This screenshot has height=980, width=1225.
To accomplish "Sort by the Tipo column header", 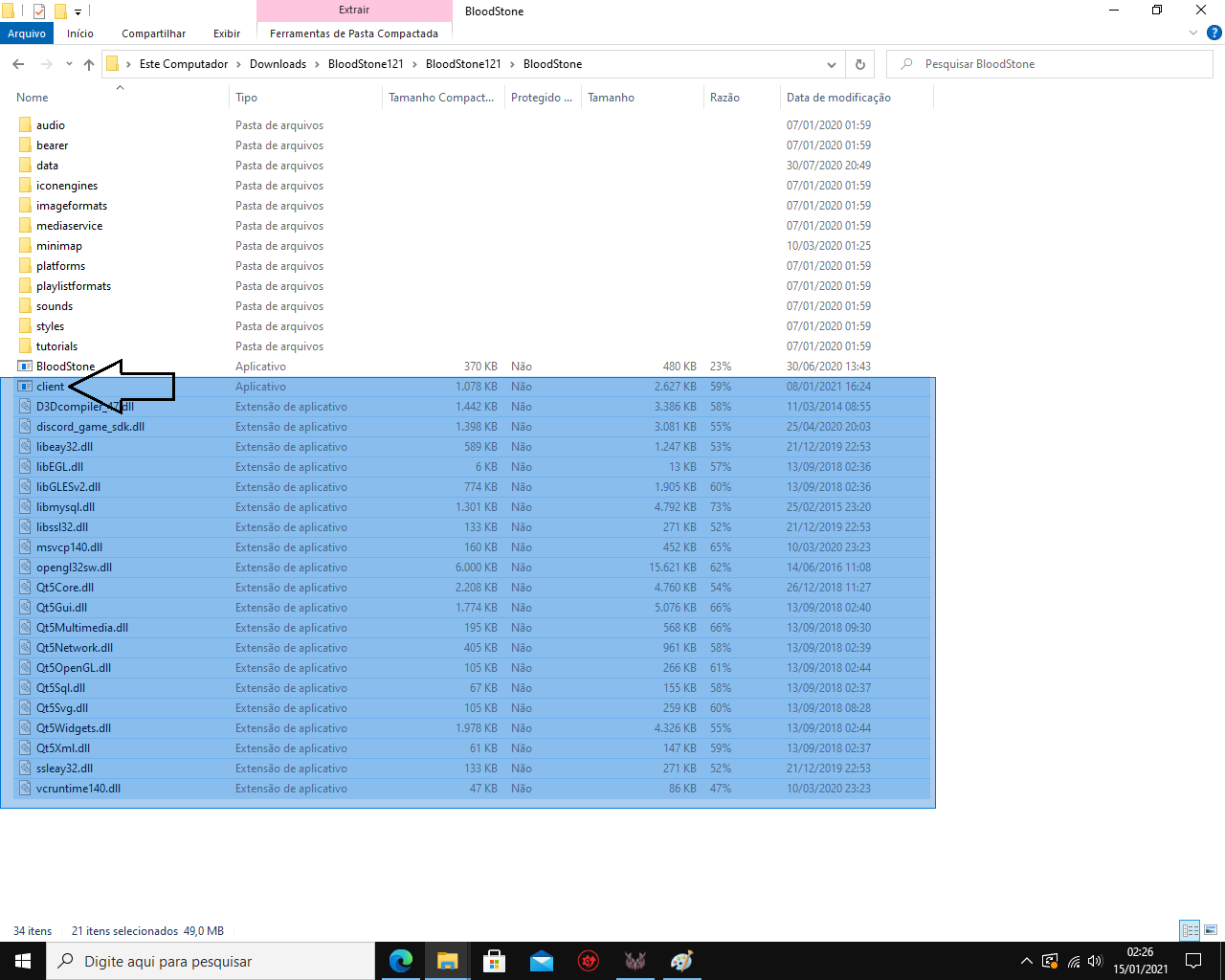I will pyautogui.click(x=247, y=98).
